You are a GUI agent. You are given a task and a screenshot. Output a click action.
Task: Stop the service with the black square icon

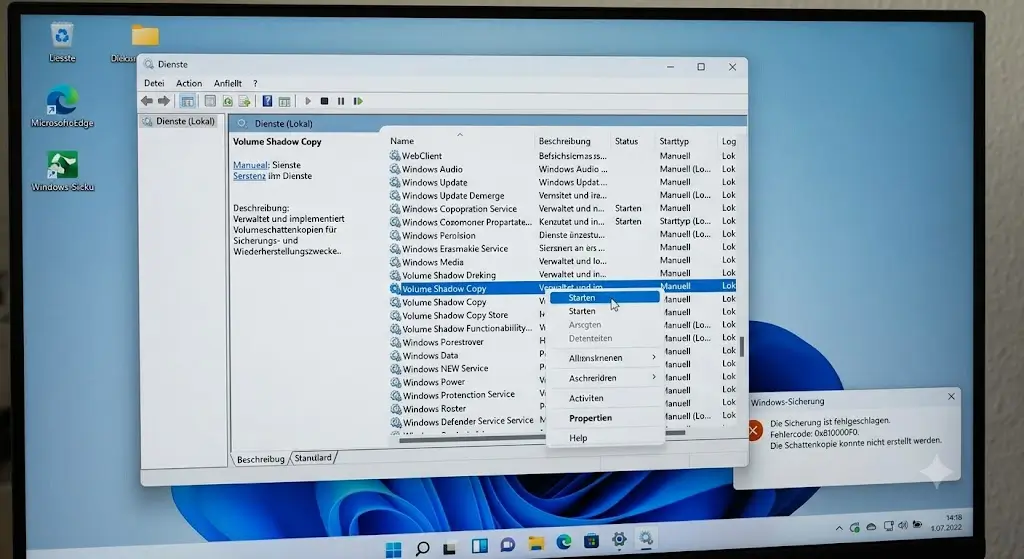pos(325,101)
